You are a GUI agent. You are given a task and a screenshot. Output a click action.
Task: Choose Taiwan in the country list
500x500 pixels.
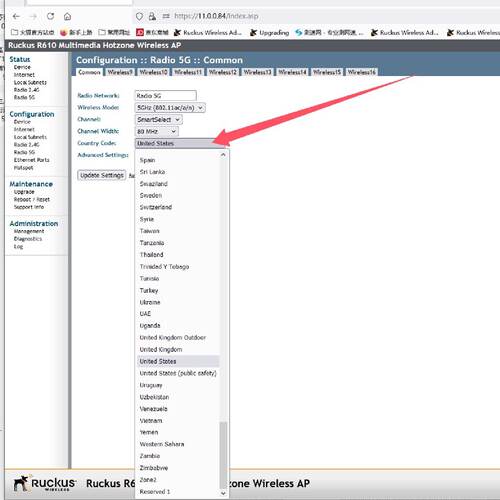coord(150,231)
